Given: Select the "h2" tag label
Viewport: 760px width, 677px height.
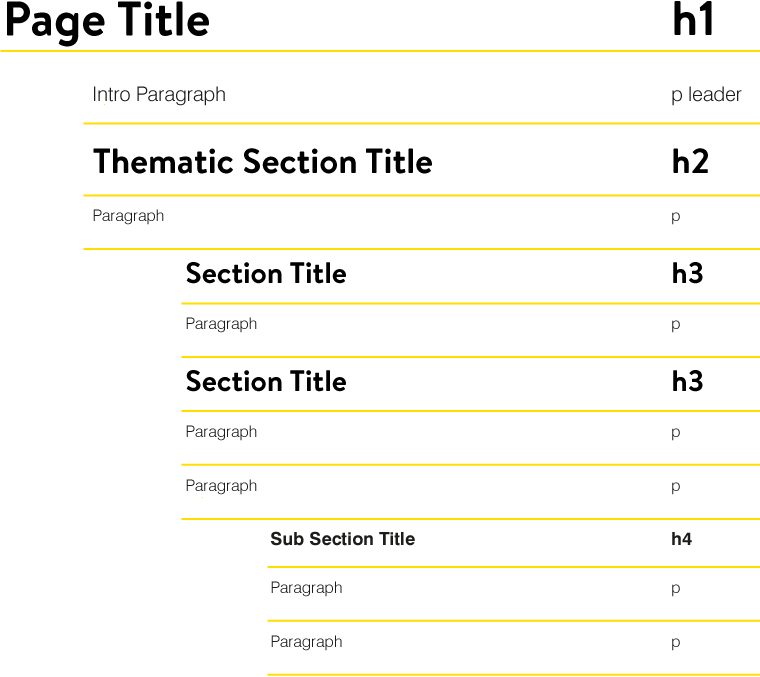Looking at the screenshot, I should [690, 162].
